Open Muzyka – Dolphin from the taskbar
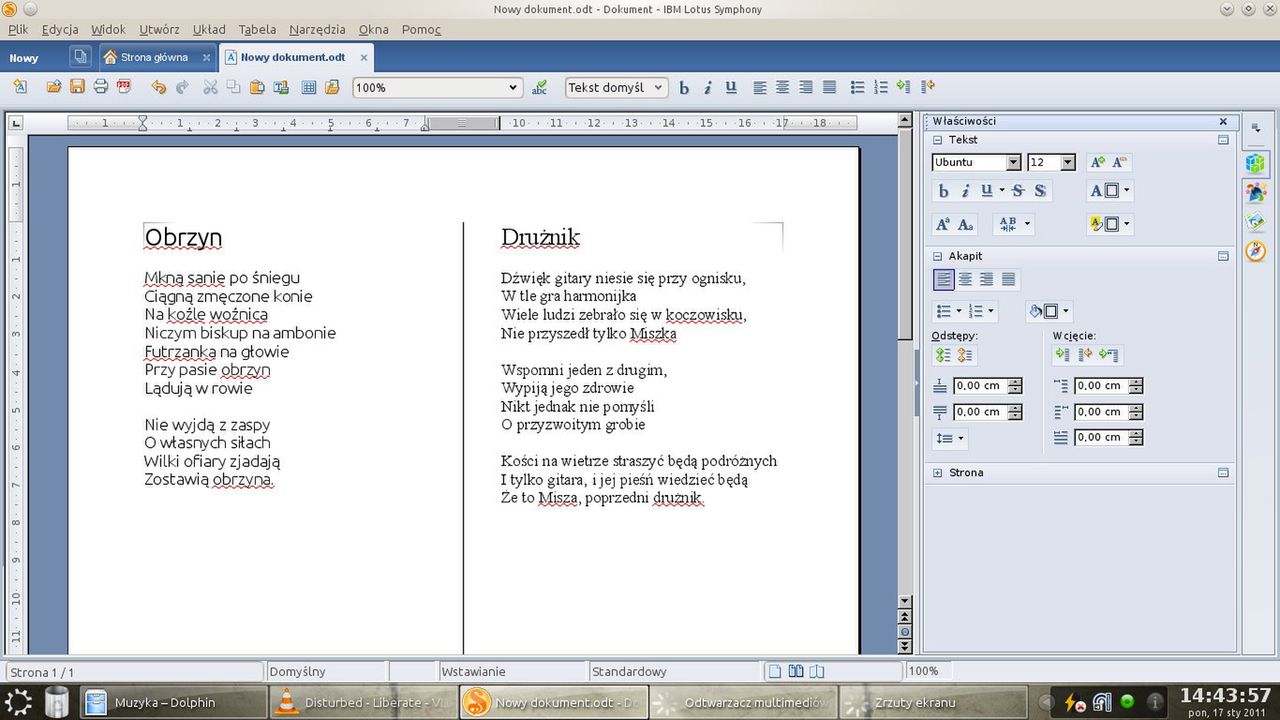 171,702
